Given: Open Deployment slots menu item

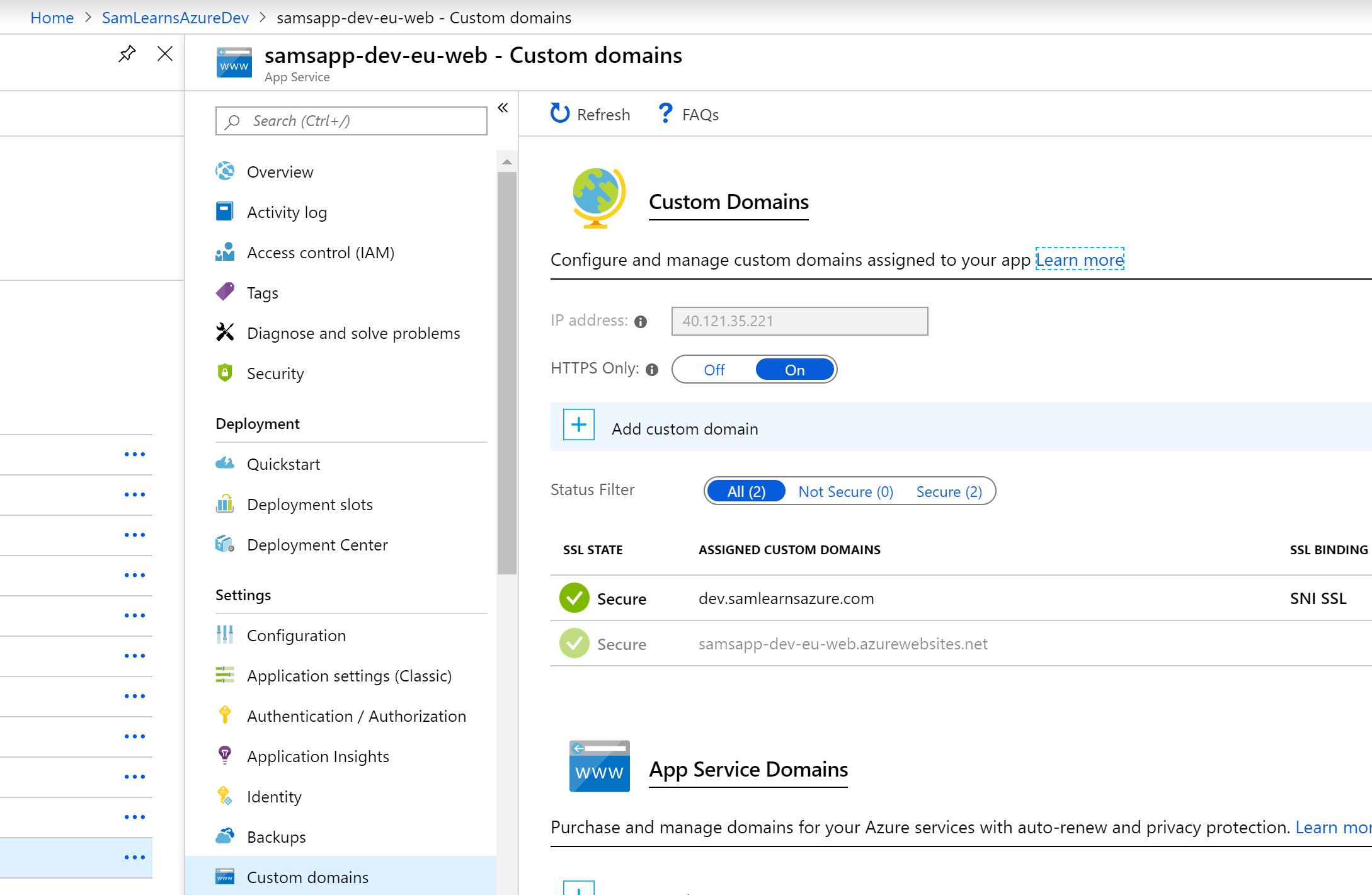Looking at the screenshot, I should [x=309, y=505].
